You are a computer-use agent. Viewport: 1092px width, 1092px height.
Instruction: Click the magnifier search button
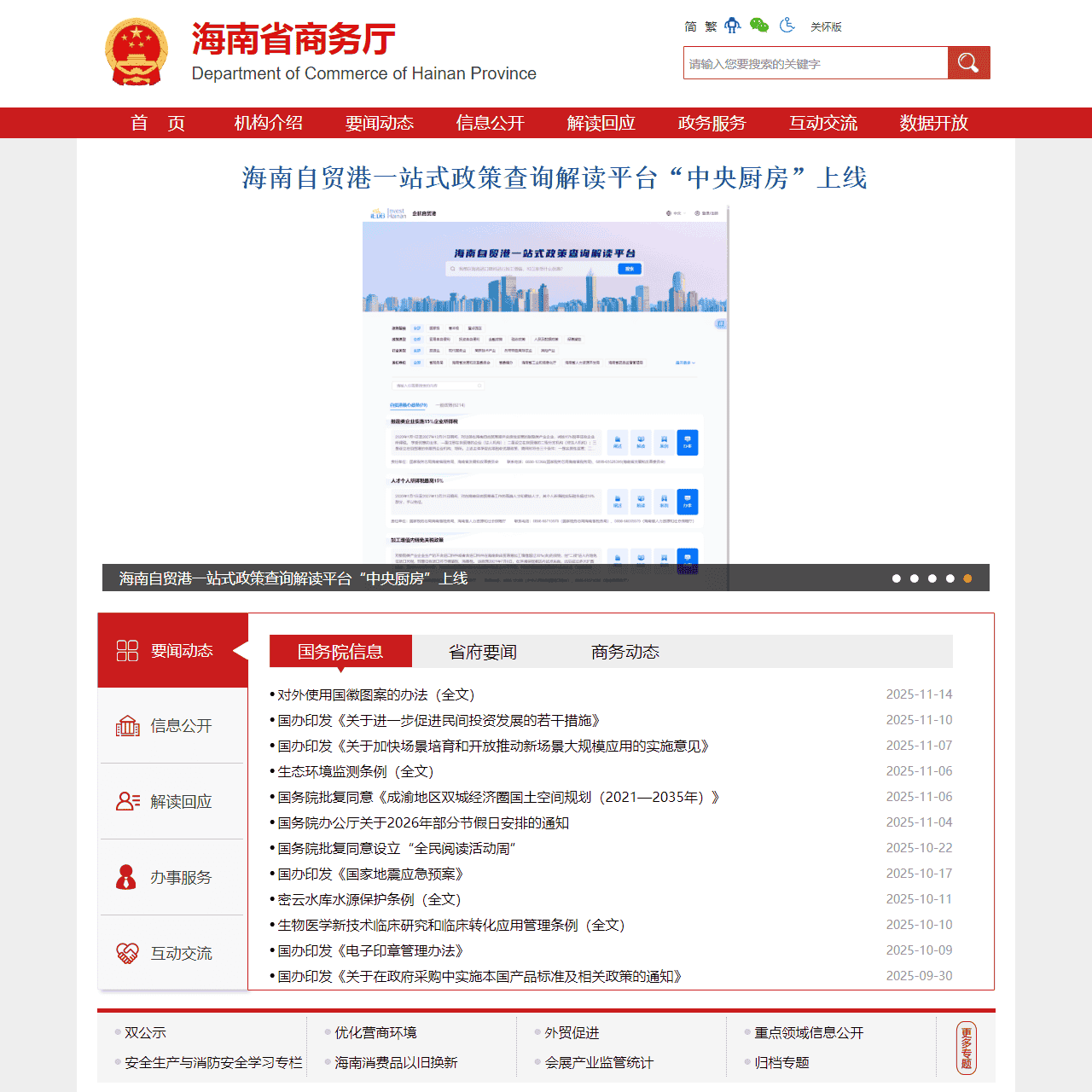pyautogui.click(x=968, y=62)
